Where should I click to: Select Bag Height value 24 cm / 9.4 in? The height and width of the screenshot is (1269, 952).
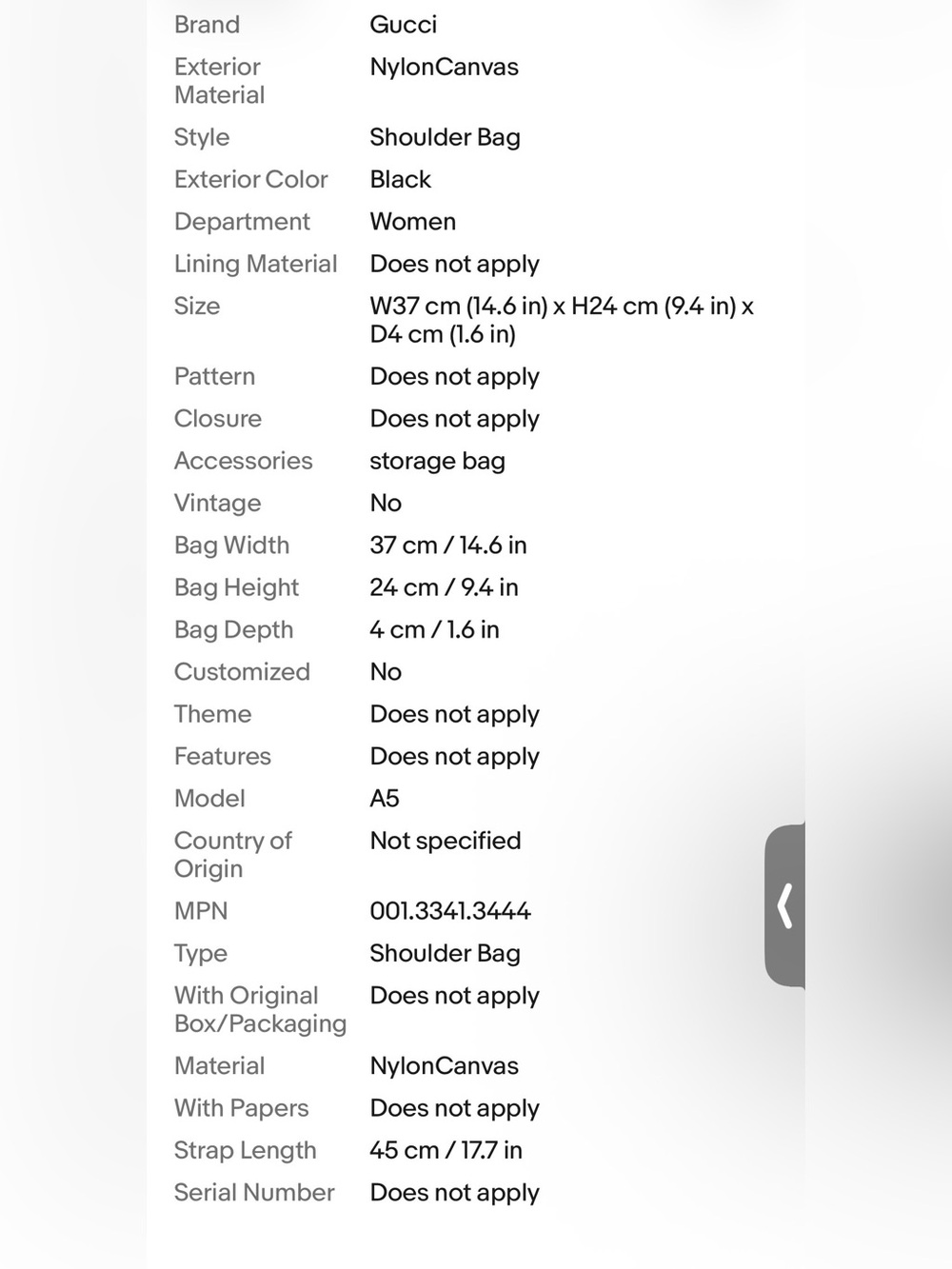[x=444, y=587]
